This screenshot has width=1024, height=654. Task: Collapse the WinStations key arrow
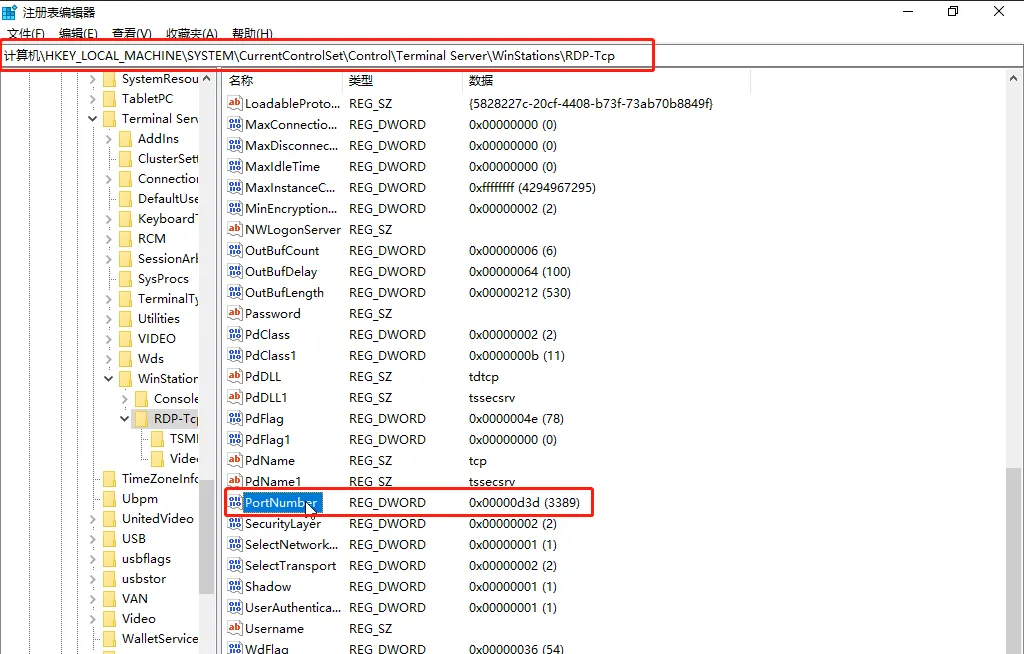click(x=109, y=379)
